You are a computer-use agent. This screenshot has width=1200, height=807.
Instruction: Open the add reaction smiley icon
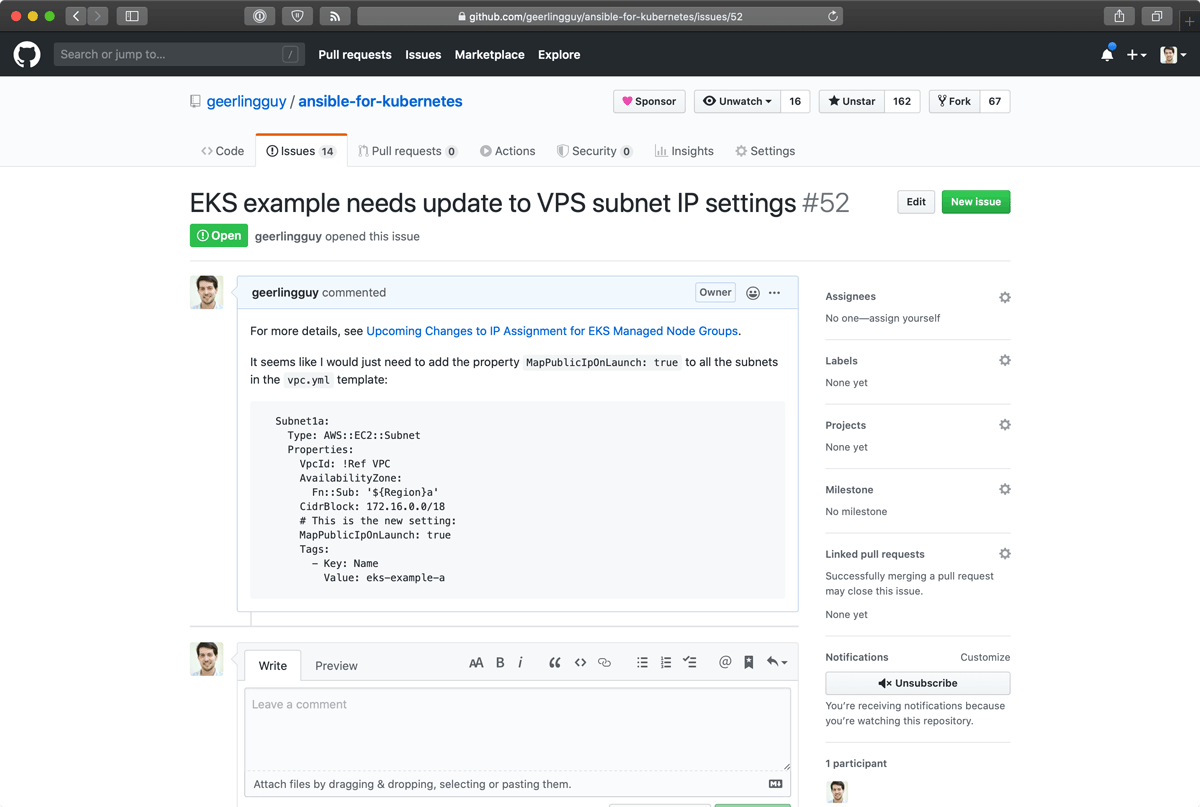753,293
